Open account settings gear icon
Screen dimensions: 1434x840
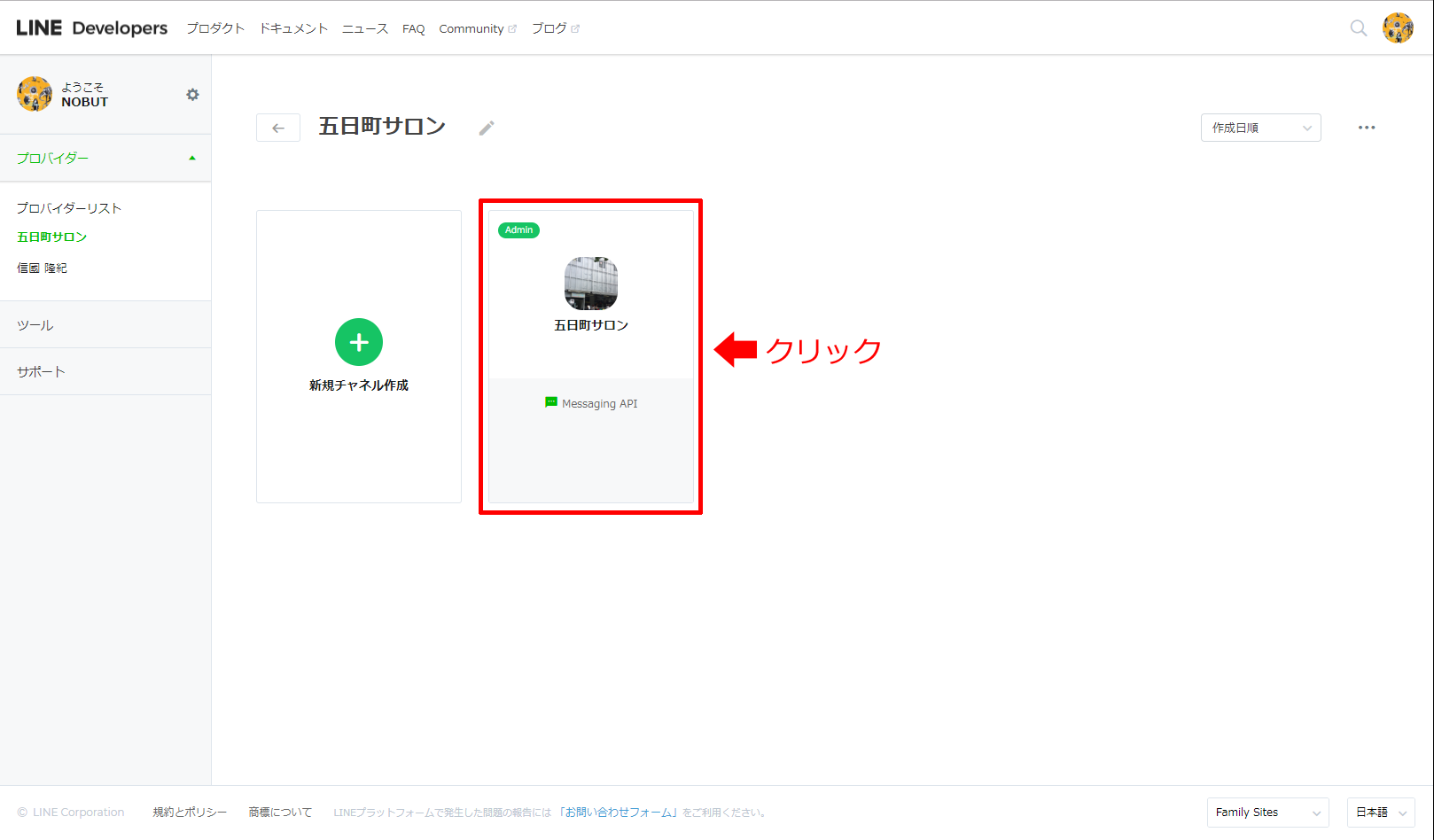click(192, 95)
